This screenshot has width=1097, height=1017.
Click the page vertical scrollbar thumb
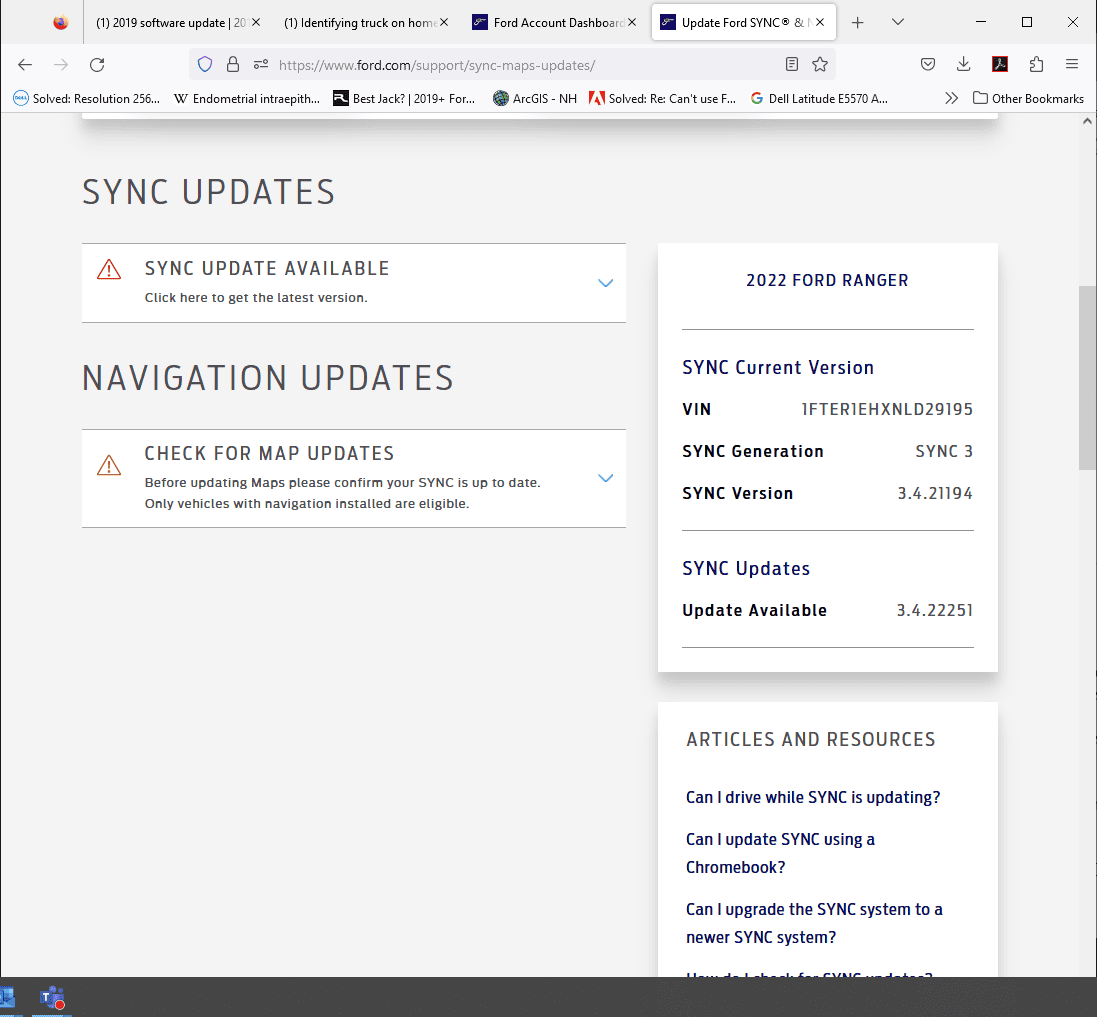[x=1087, y=378]
